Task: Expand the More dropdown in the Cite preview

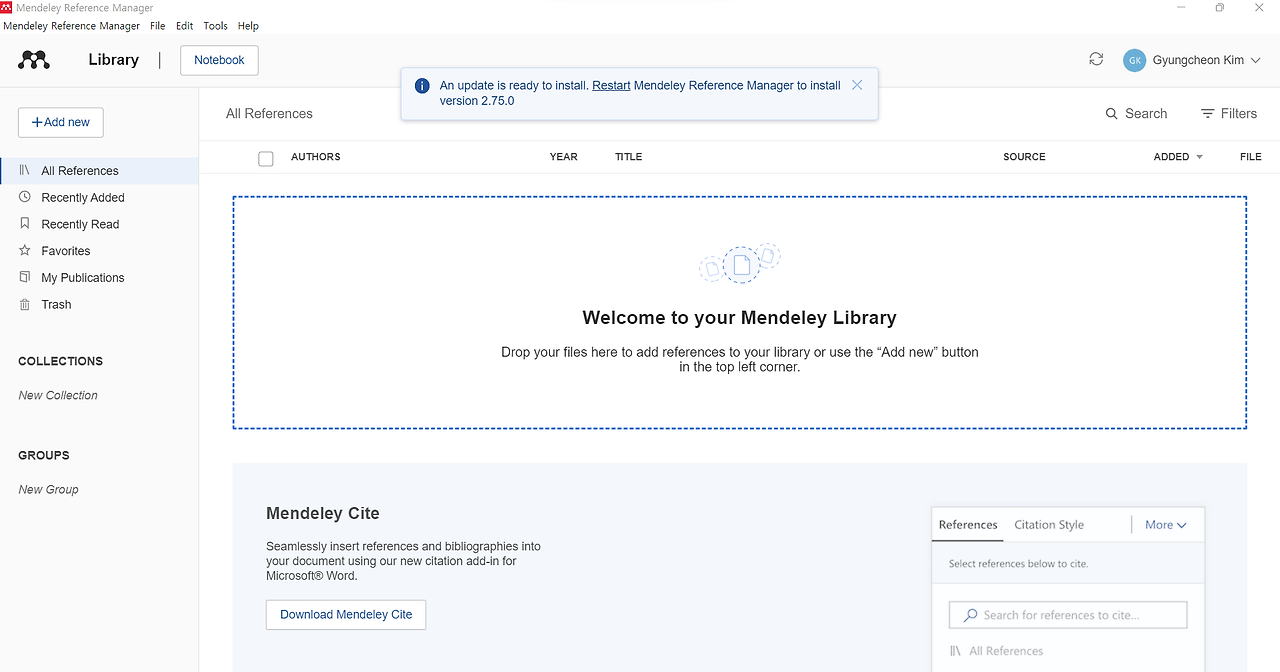Action: click(x=1166, y=525)
